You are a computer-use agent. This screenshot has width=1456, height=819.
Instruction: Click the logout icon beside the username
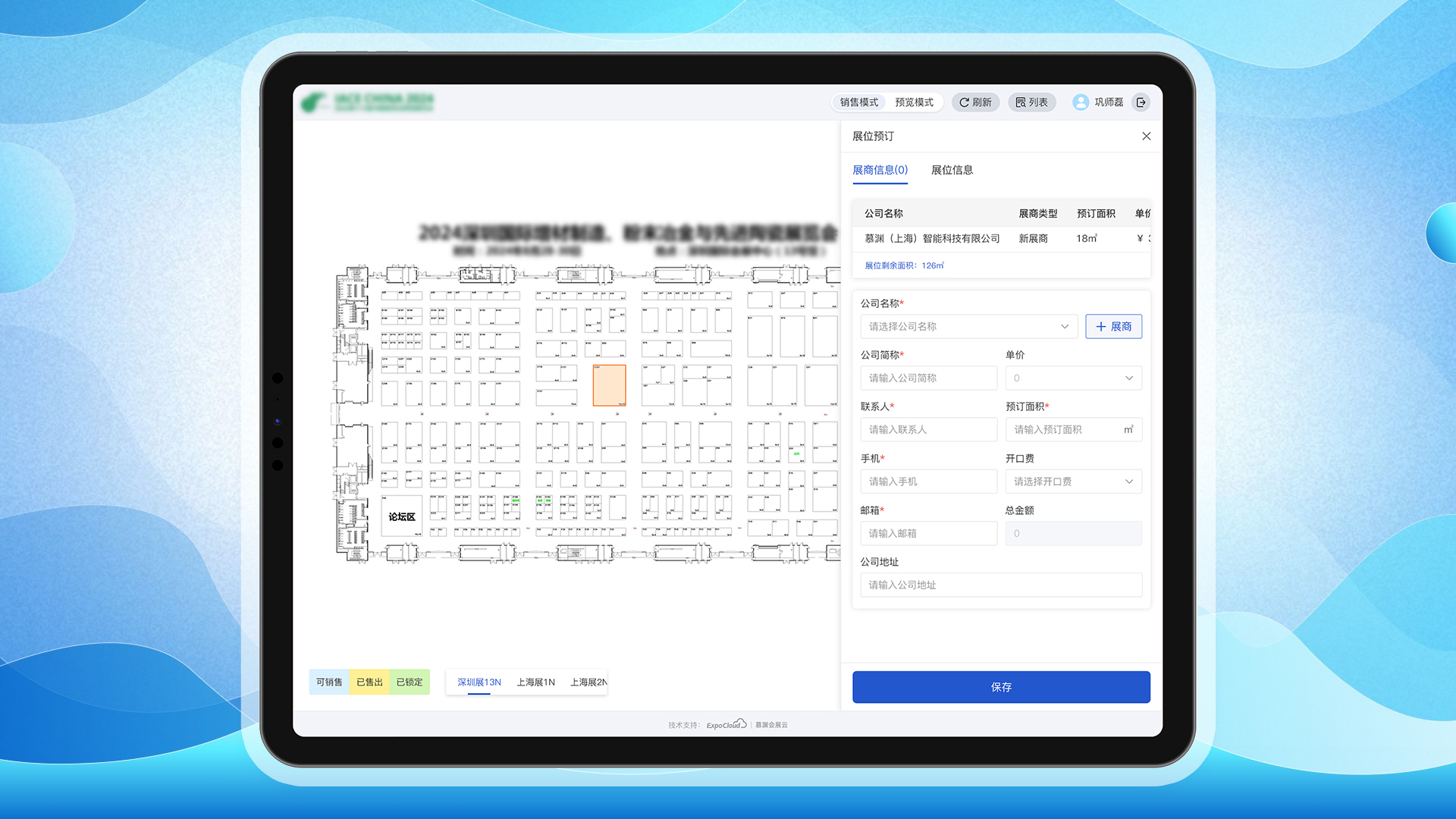click(1141, 102)
